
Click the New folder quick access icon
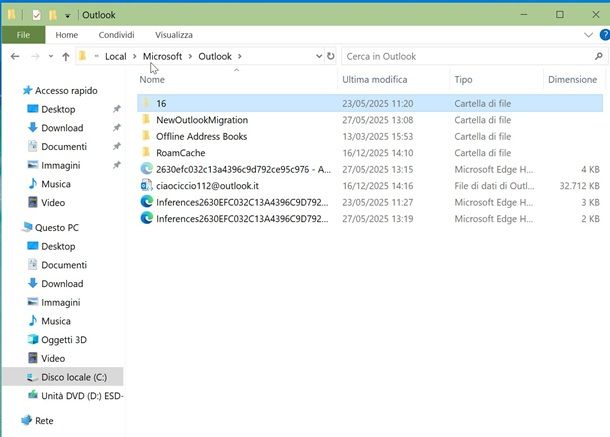(x=53, y=15)
